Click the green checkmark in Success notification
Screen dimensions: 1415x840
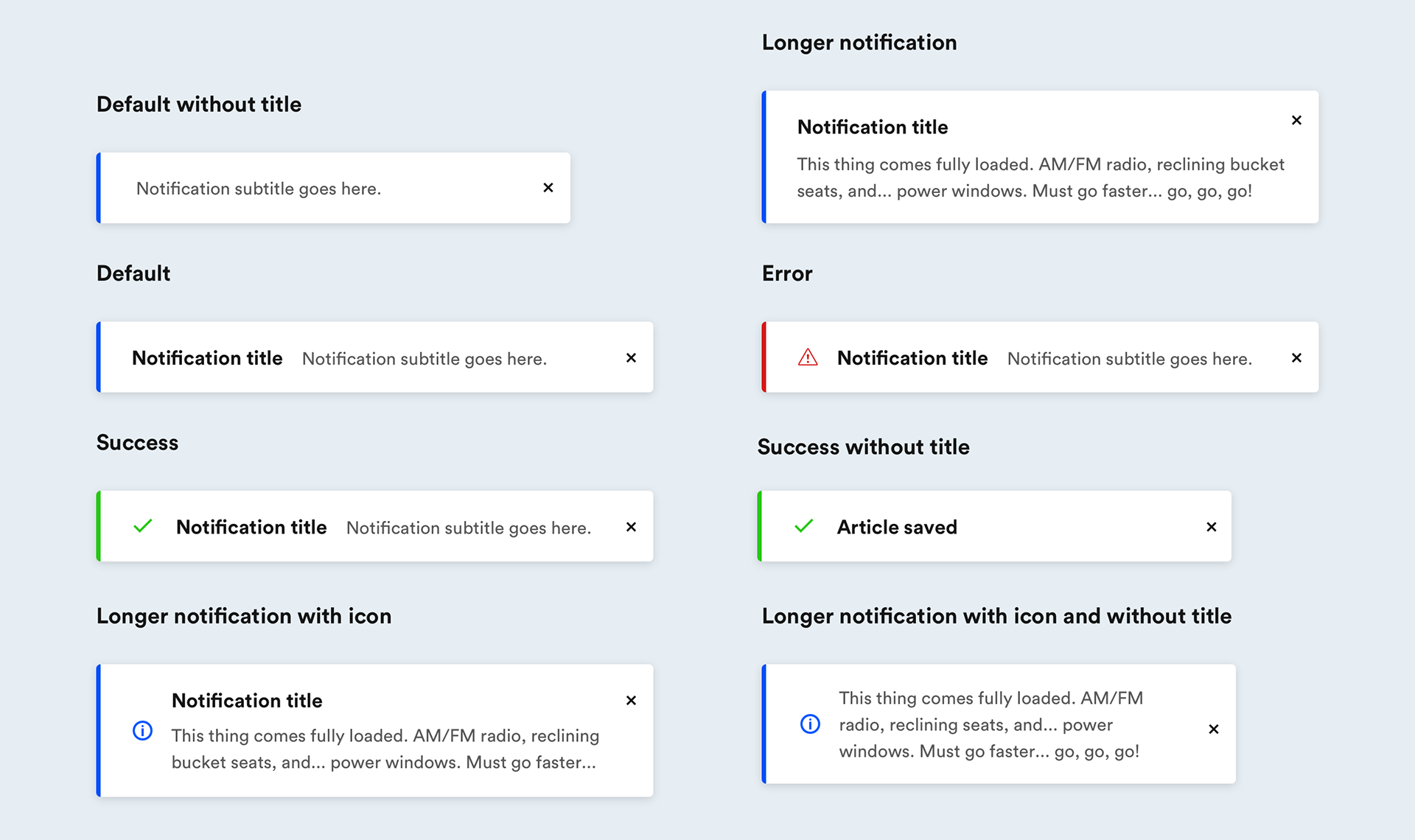(x=143, y=526)
